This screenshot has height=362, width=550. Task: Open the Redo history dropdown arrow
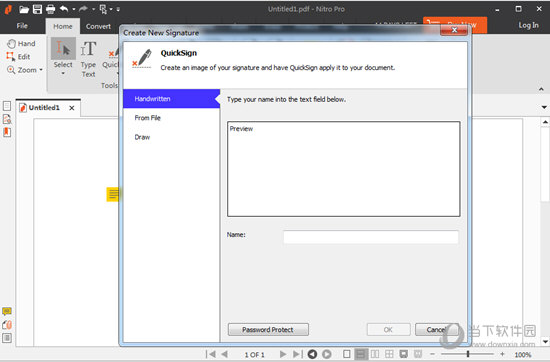(93, 9)
